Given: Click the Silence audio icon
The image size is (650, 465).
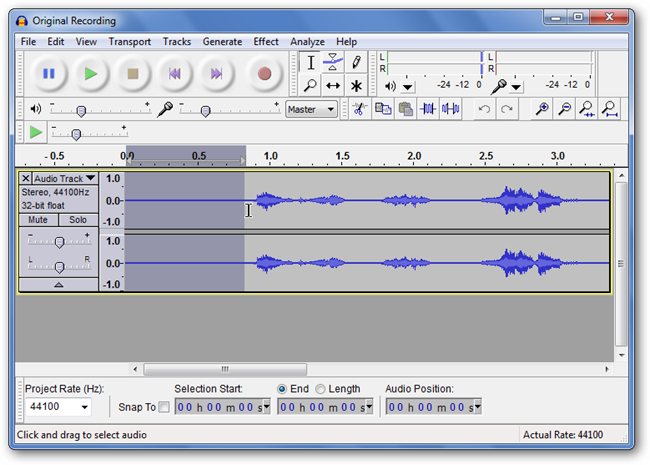Looking at the screenshot, I should coord(450,109).
